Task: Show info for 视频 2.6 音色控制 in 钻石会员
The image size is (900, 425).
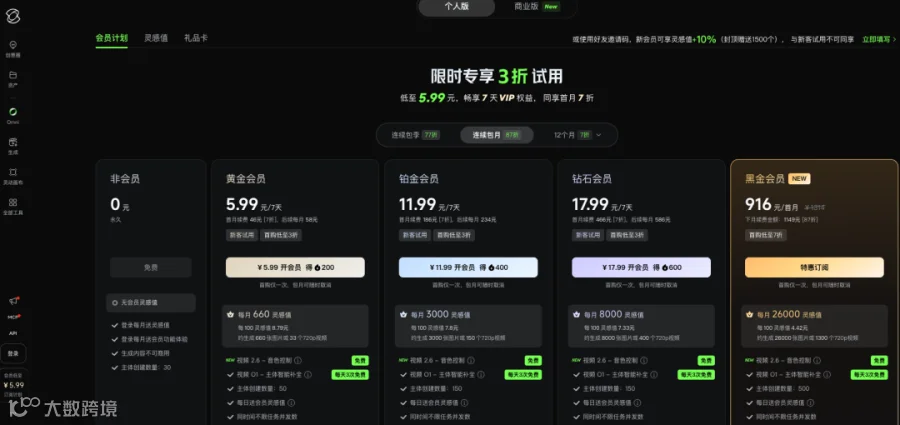Action: (x=644, y=361)
